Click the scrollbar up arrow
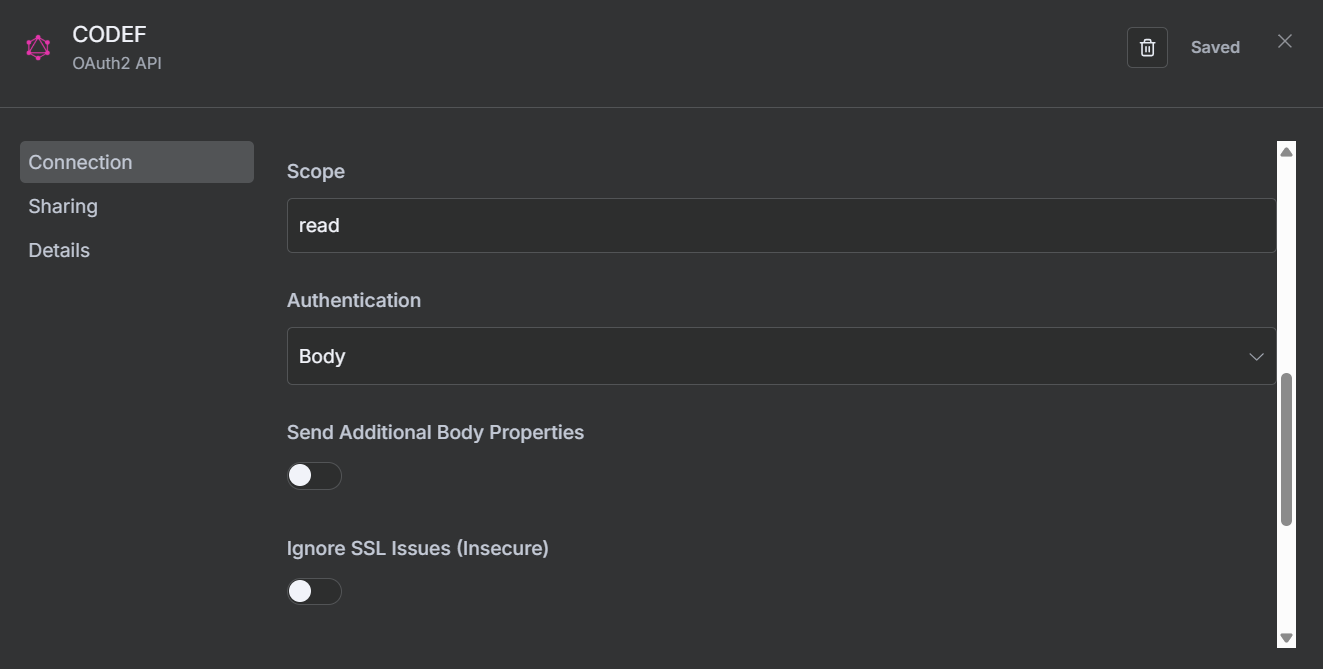1323x669 pixels. (x=1286, y=151)
